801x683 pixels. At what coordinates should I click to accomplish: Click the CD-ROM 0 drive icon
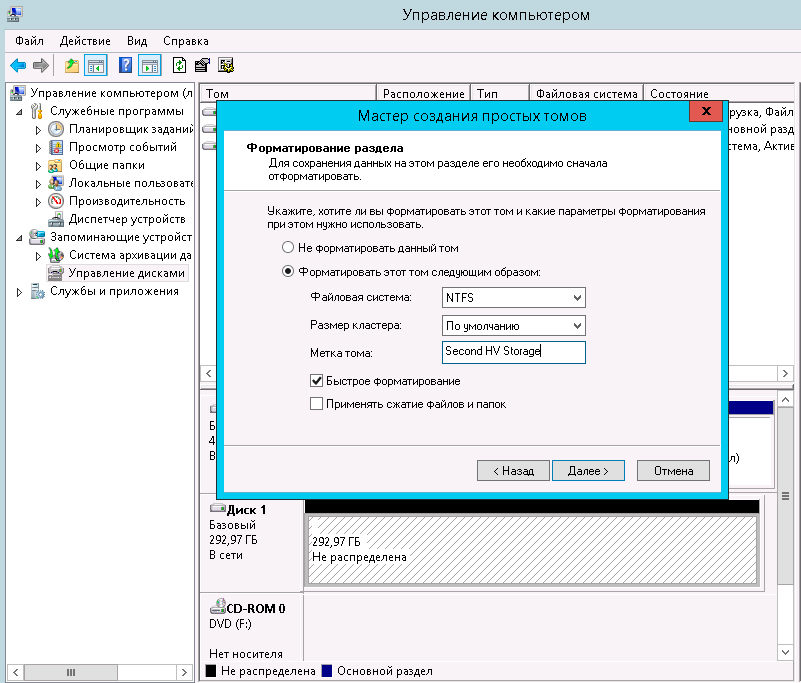point(218,606)
